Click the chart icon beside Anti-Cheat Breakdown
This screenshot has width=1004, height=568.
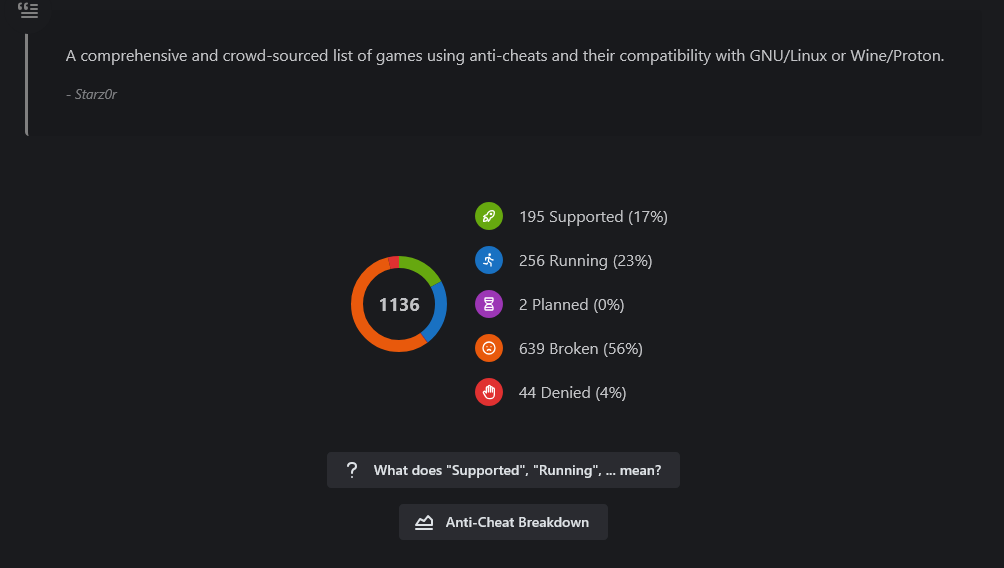pos(424,523)
